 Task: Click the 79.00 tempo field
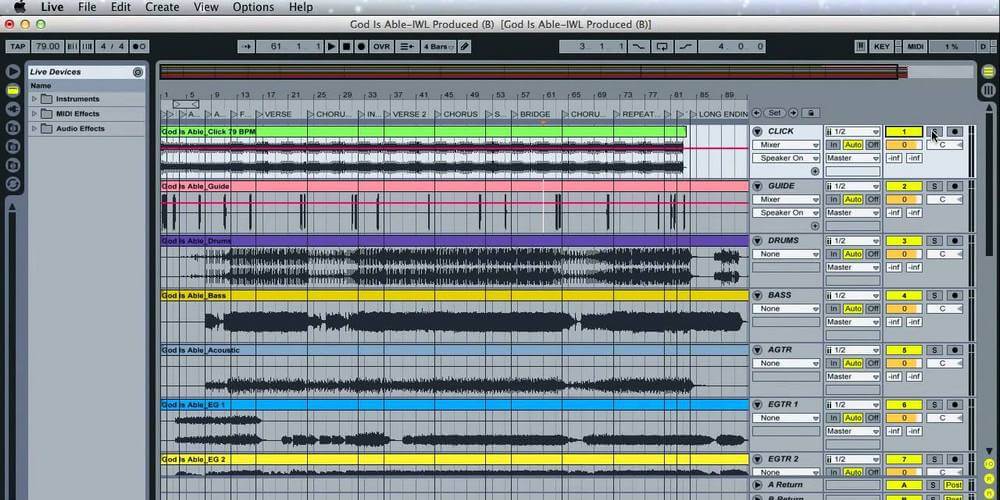pos(47,47)
